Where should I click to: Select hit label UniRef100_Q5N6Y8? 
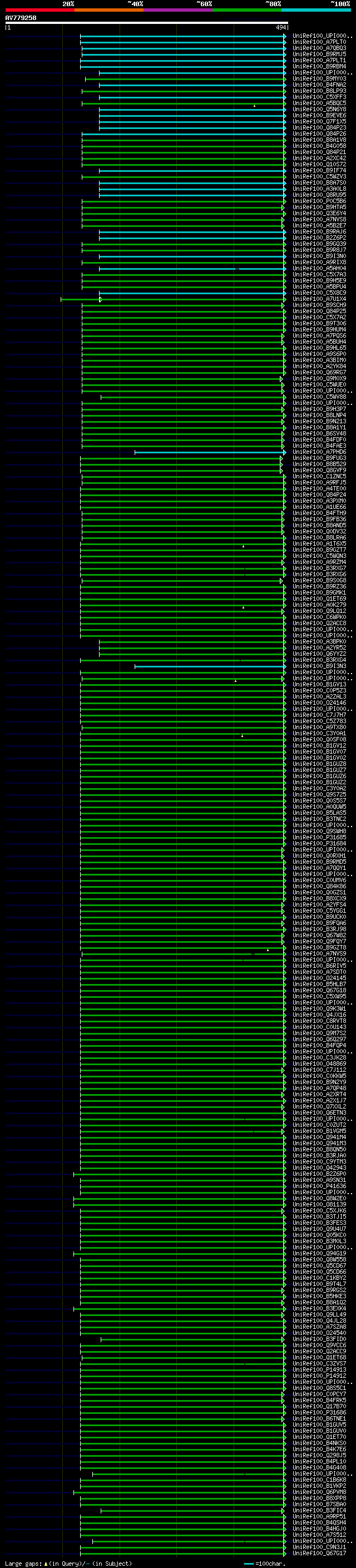click(319, 110)
